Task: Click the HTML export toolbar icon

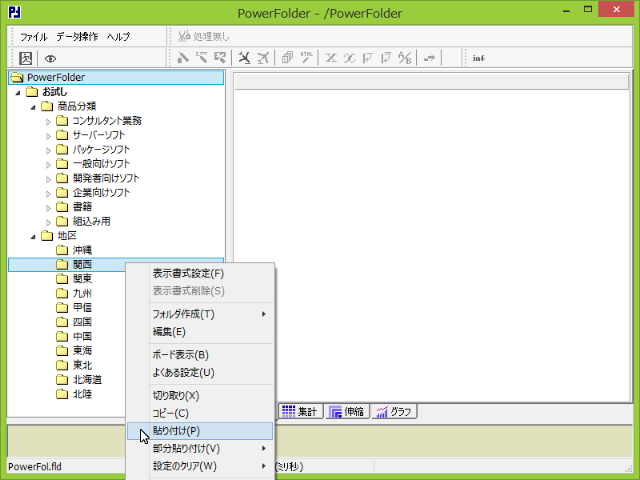Action: [x=307, y=58]
